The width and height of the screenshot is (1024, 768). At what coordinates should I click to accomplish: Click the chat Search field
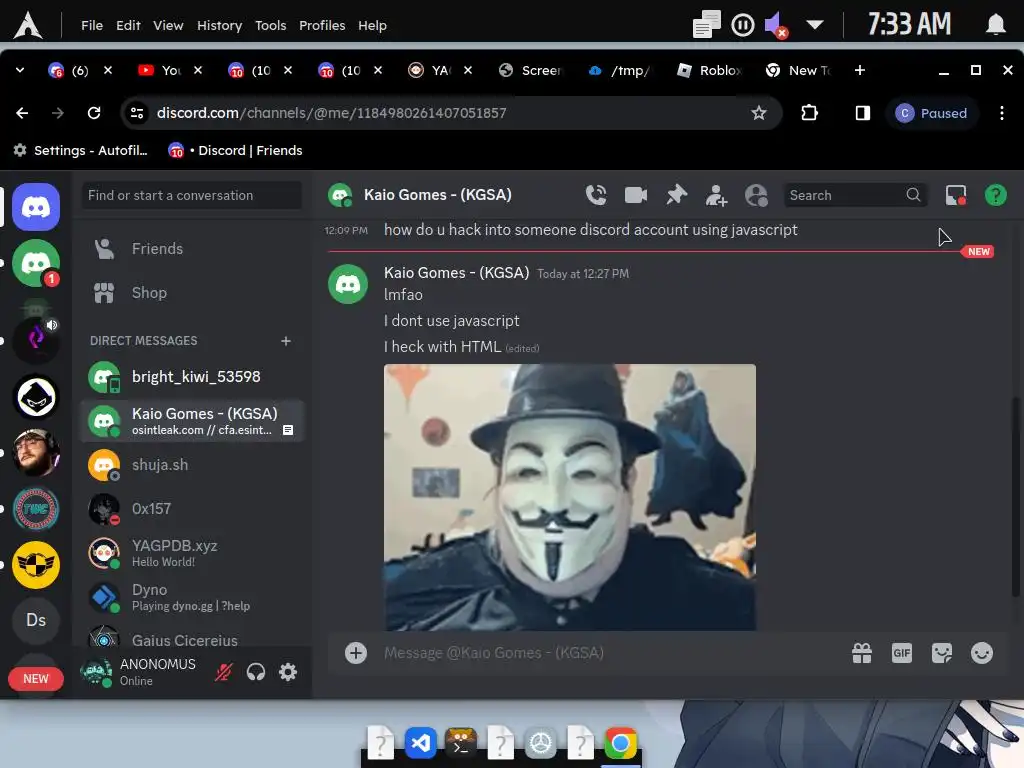pos(854,195)
